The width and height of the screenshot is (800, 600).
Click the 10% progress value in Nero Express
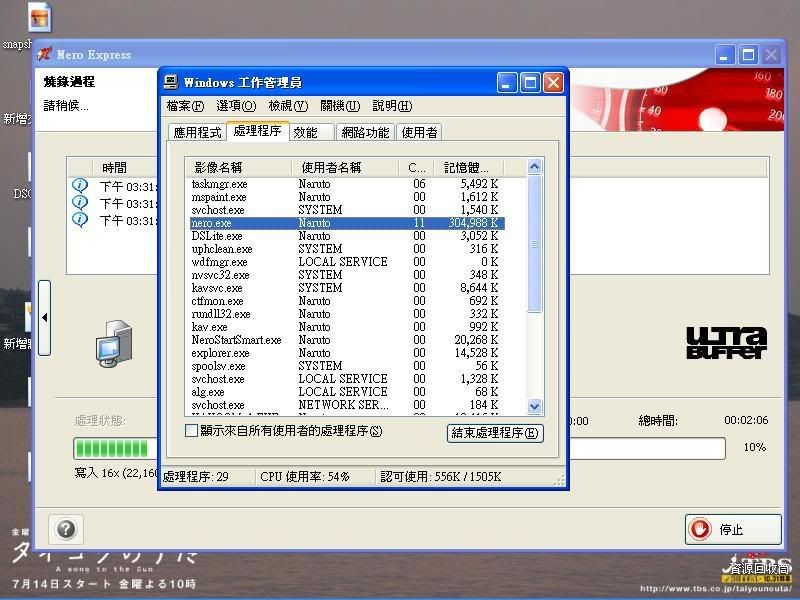tap(755, 447)
